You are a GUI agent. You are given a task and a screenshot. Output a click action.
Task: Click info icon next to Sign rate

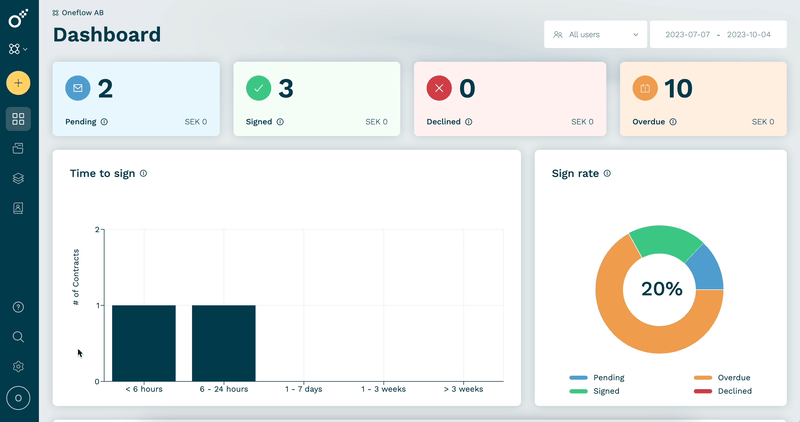click(607, 173)
